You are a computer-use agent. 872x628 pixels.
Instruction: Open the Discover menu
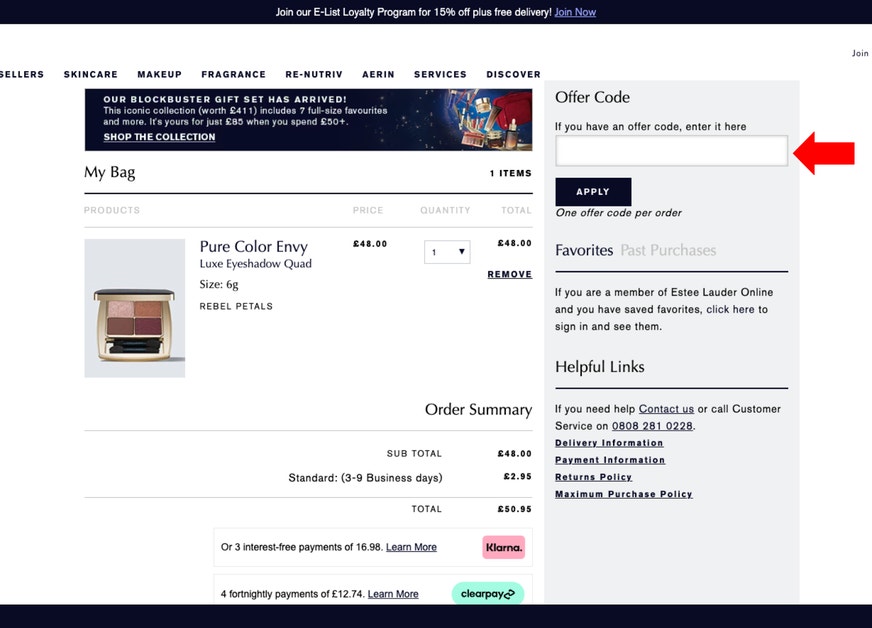tap(513, 75)
